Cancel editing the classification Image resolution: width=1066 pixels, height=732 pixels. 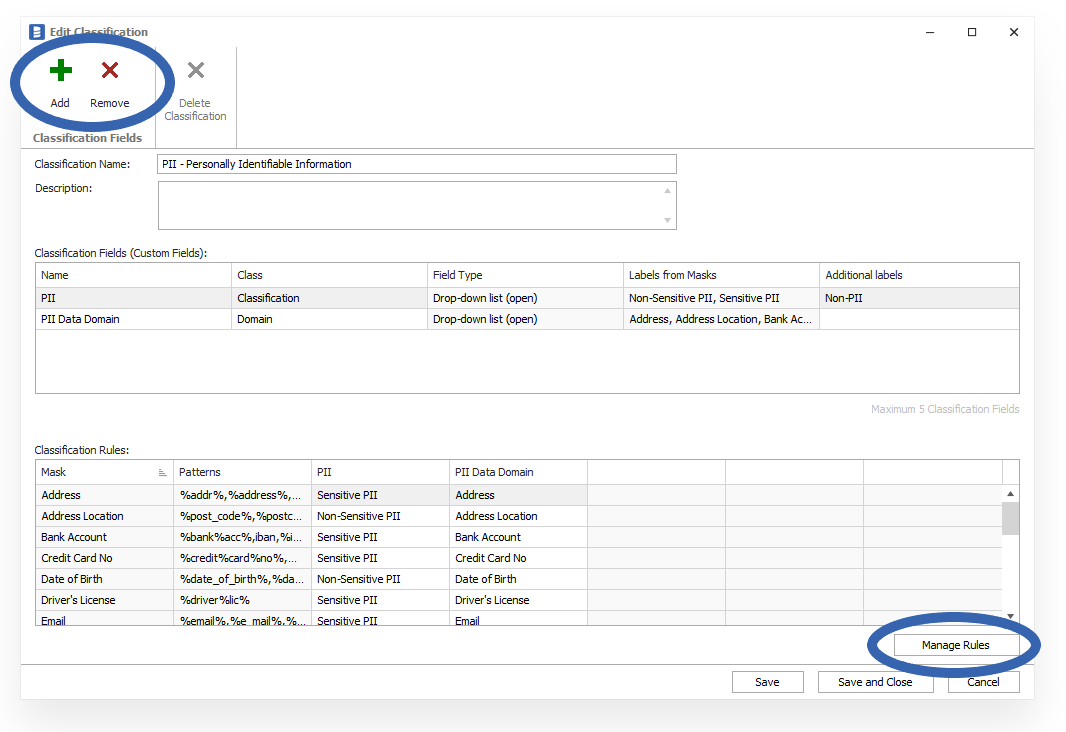click(x=982, y=682)
